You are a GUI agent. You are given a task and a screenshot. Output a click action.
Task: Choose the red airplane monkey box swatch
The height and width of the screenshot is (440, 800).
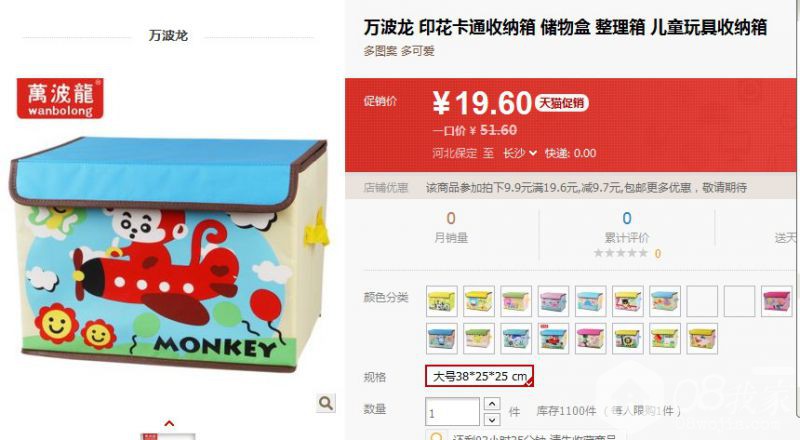[x=553, y=338]
